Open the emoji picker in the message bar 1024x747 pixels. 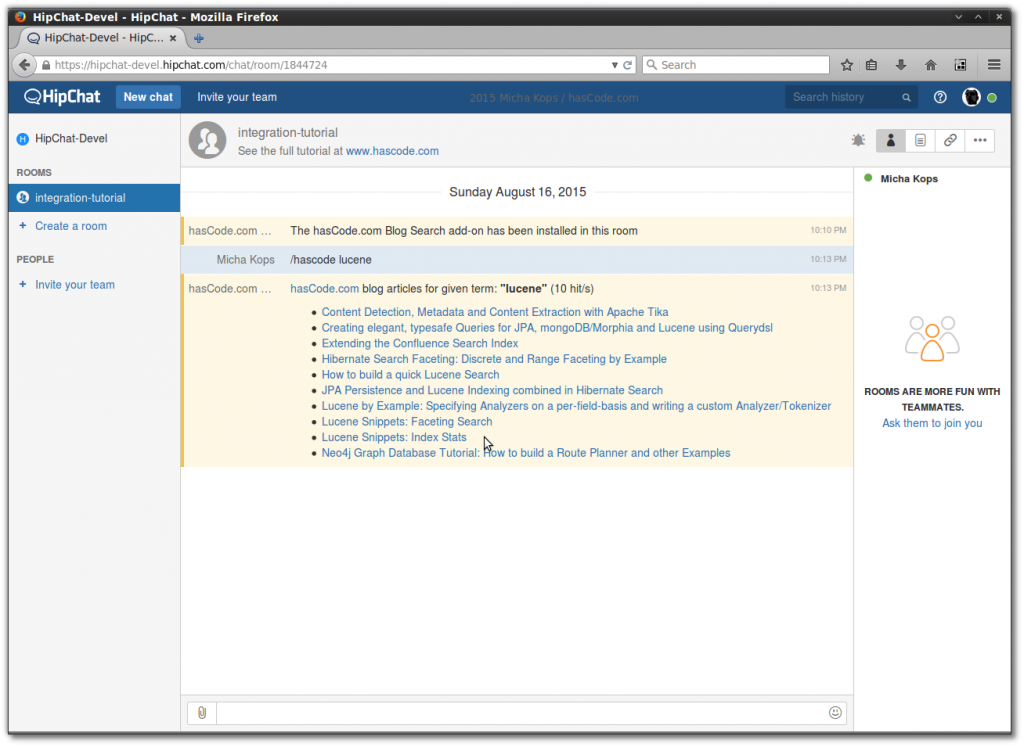tap(835, 712)
